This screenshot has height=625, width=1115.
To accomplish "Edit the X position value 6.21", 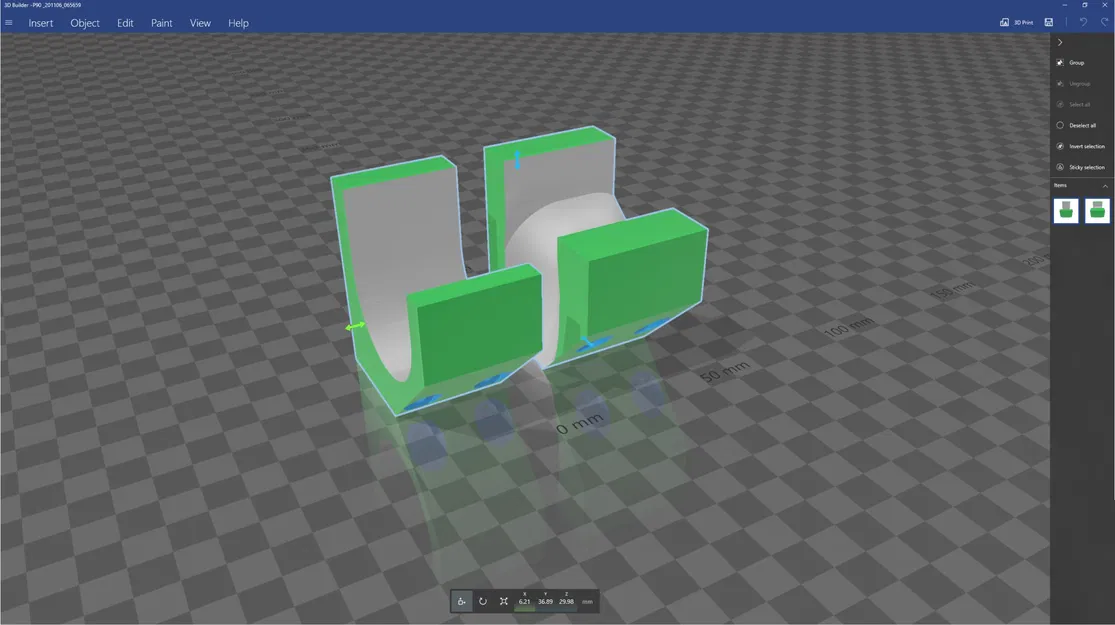I will pos(524,602).
